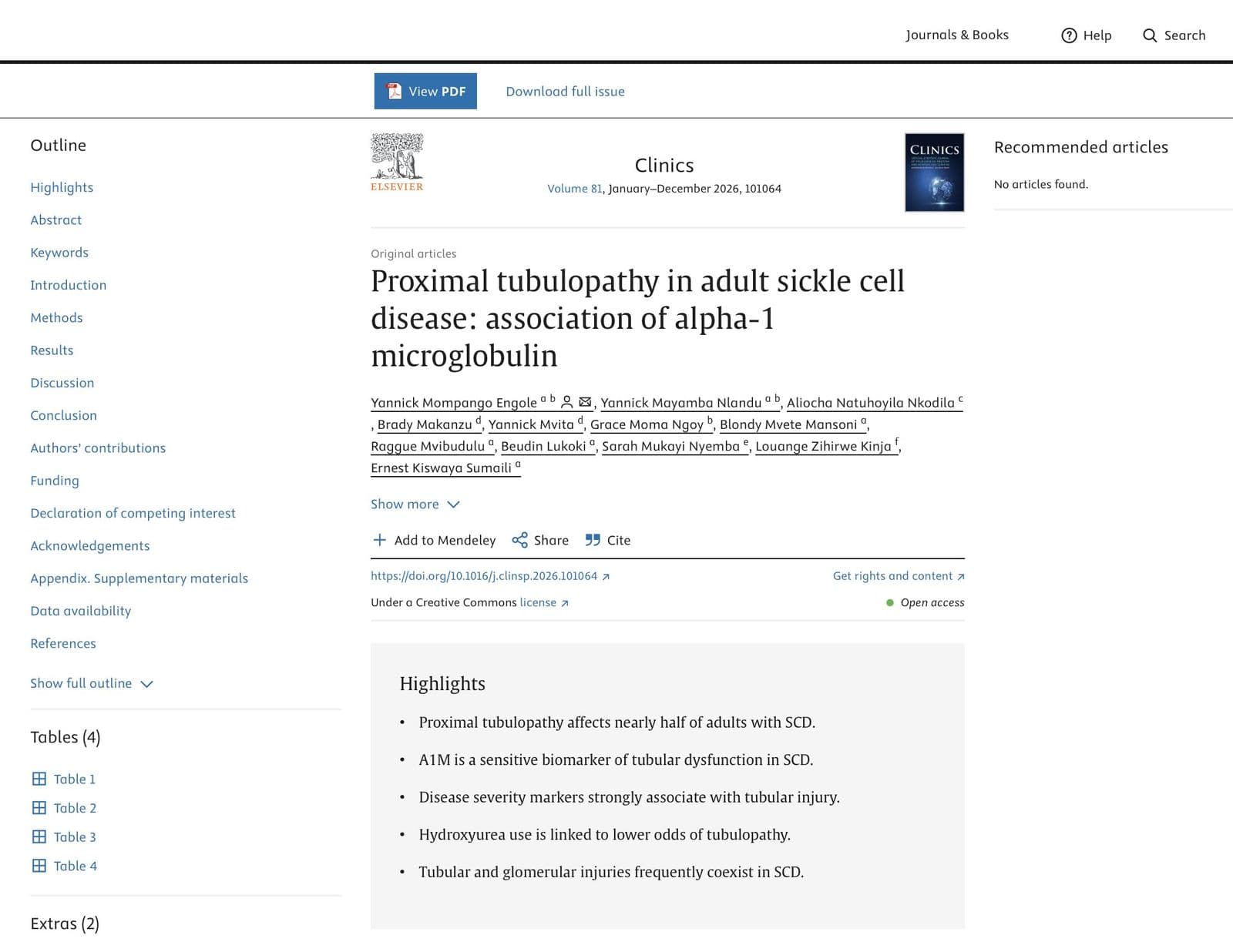Viewport: 1233px width, 952px height.
Task: Go to Acknowledgements in outline
Action: [x=90, y=545]
